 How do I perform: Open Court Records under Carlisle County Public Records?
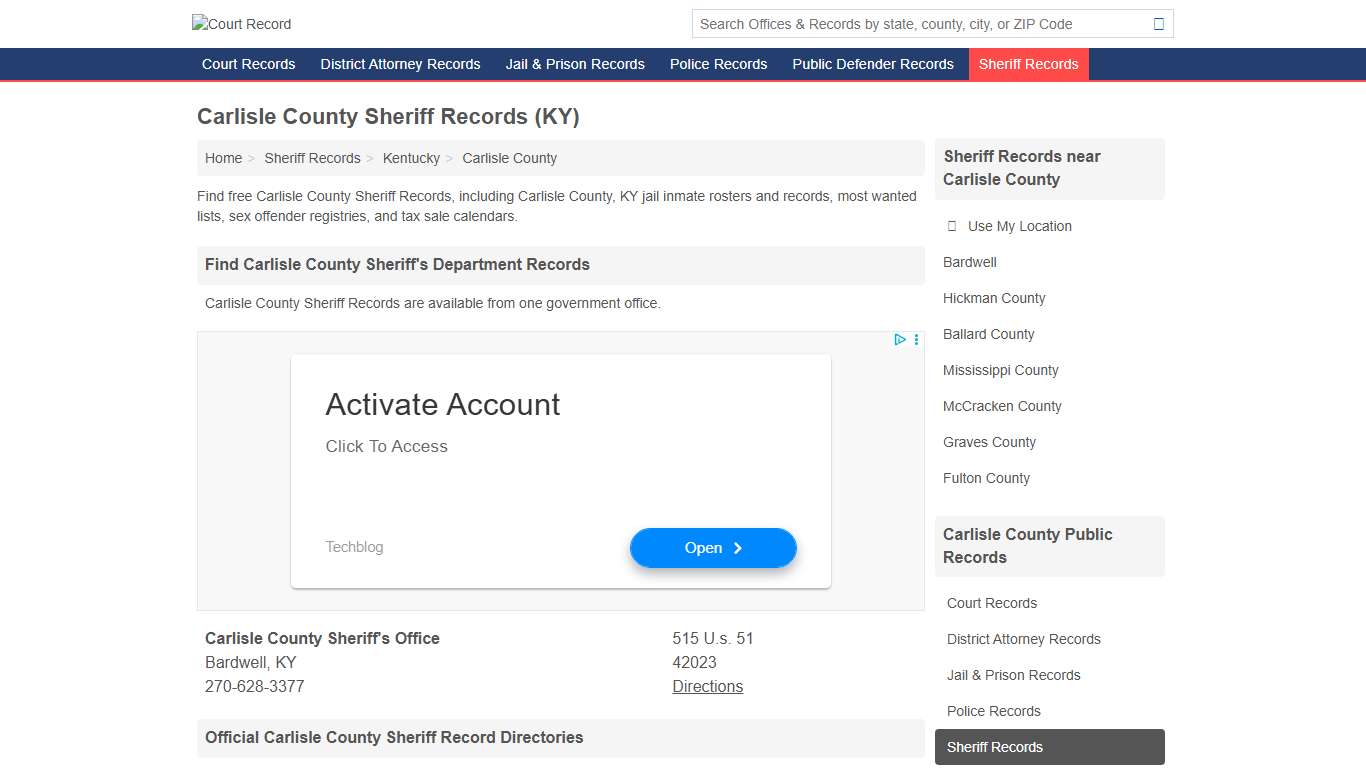pyautogui.click(x=991, y=603)
